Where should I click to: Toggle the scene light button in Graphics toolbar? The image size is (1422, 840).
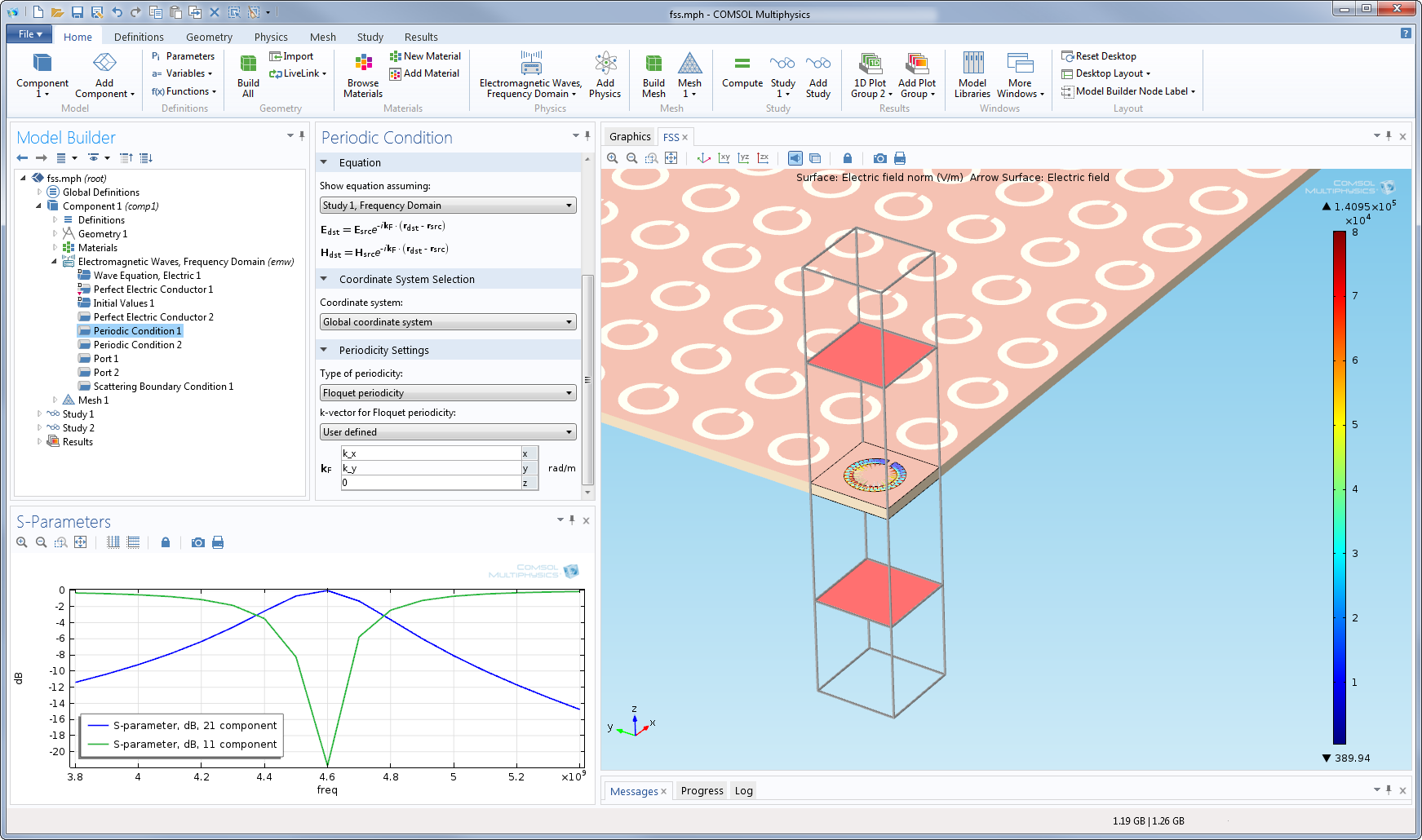(x=795, y=158)
